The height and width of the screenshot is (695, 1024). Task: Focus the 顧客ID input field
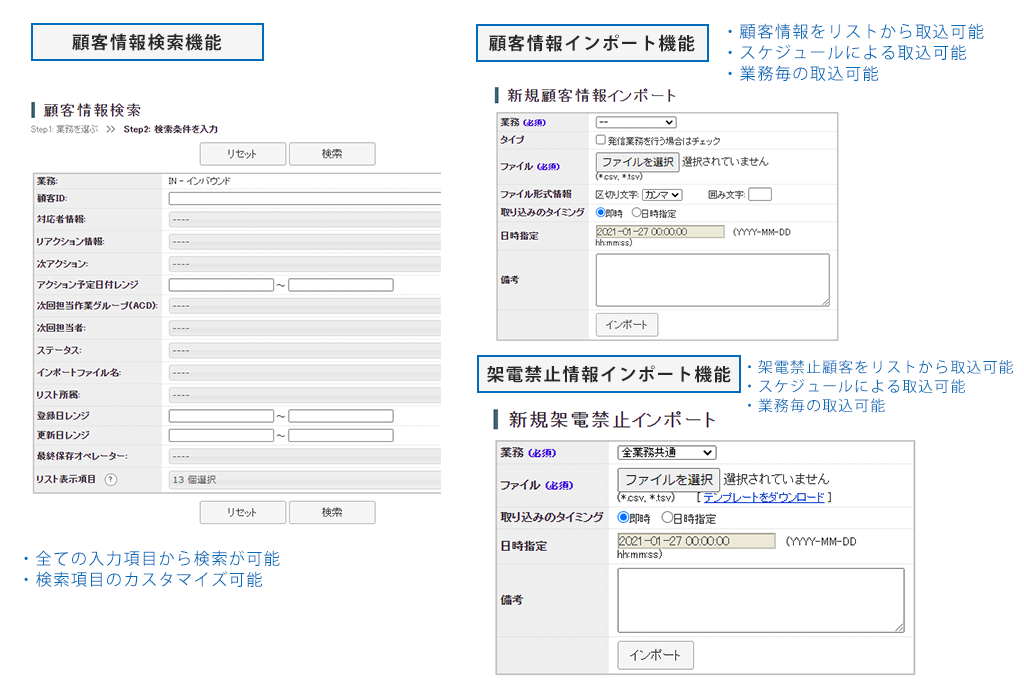coord(304,199)
